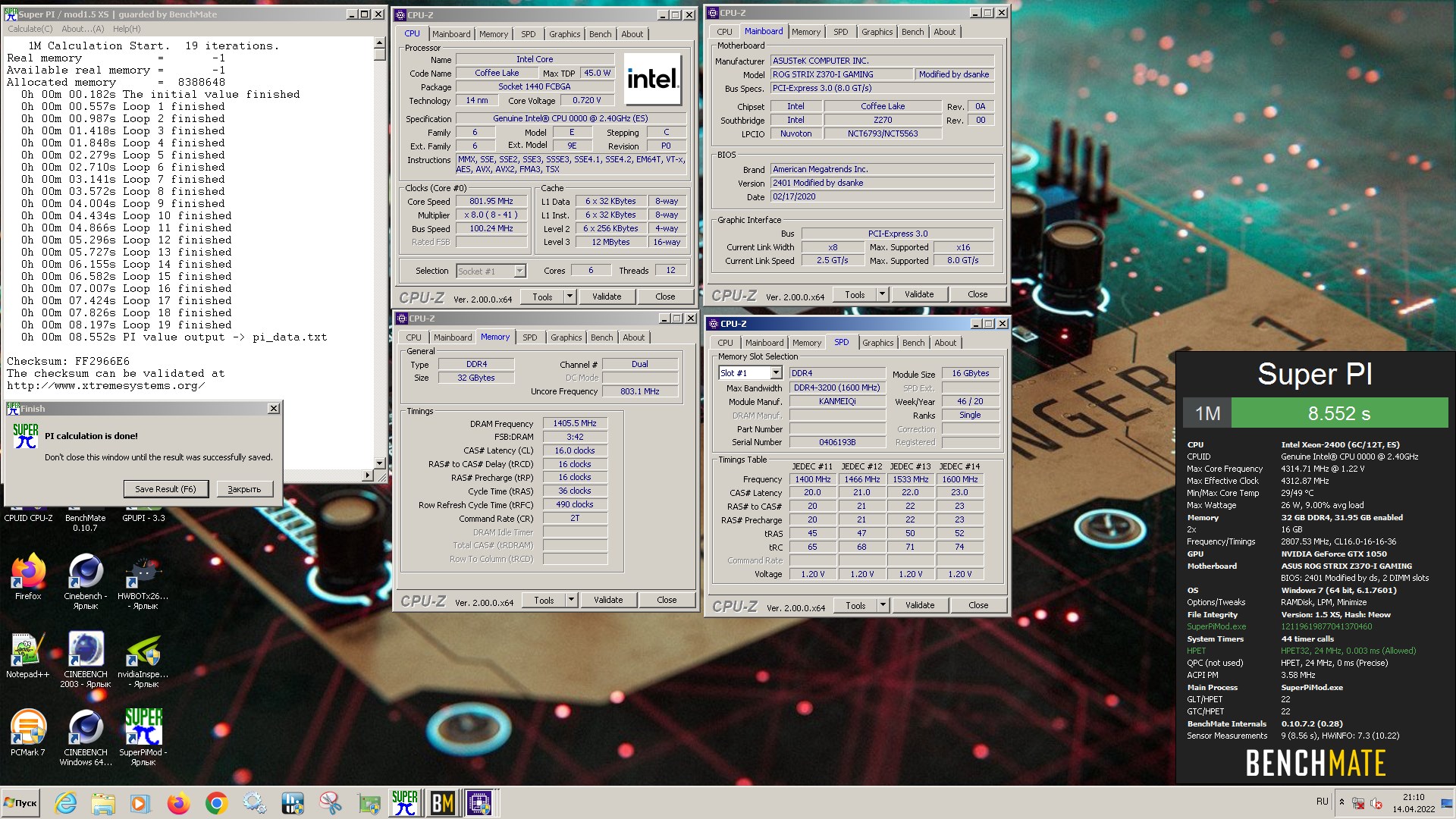The image size is (1456, 819).
Task: Launch the Notepad++ desktop icon
Action: 28,656
